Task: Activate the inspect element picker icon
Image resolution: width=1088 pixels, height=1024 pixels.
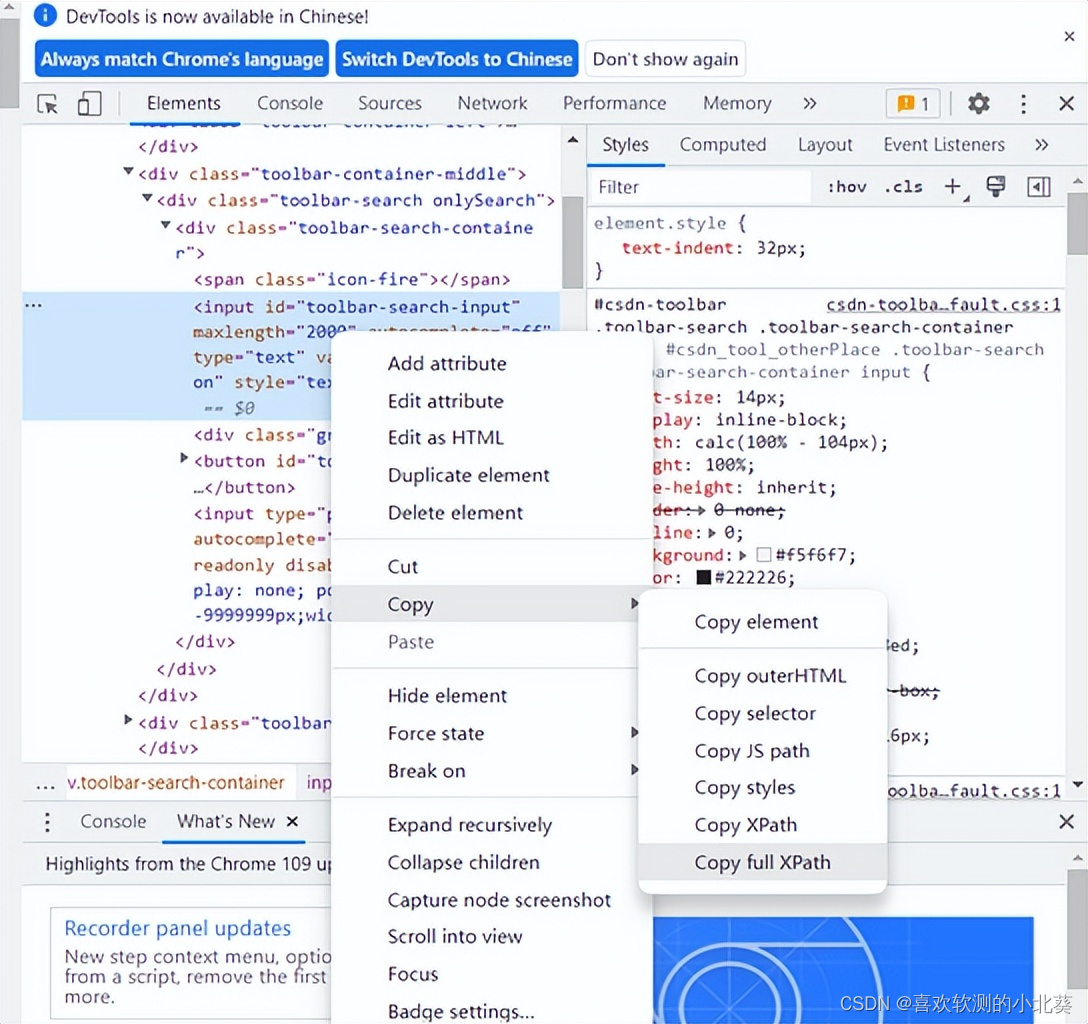Action: [x=47, y=104]
